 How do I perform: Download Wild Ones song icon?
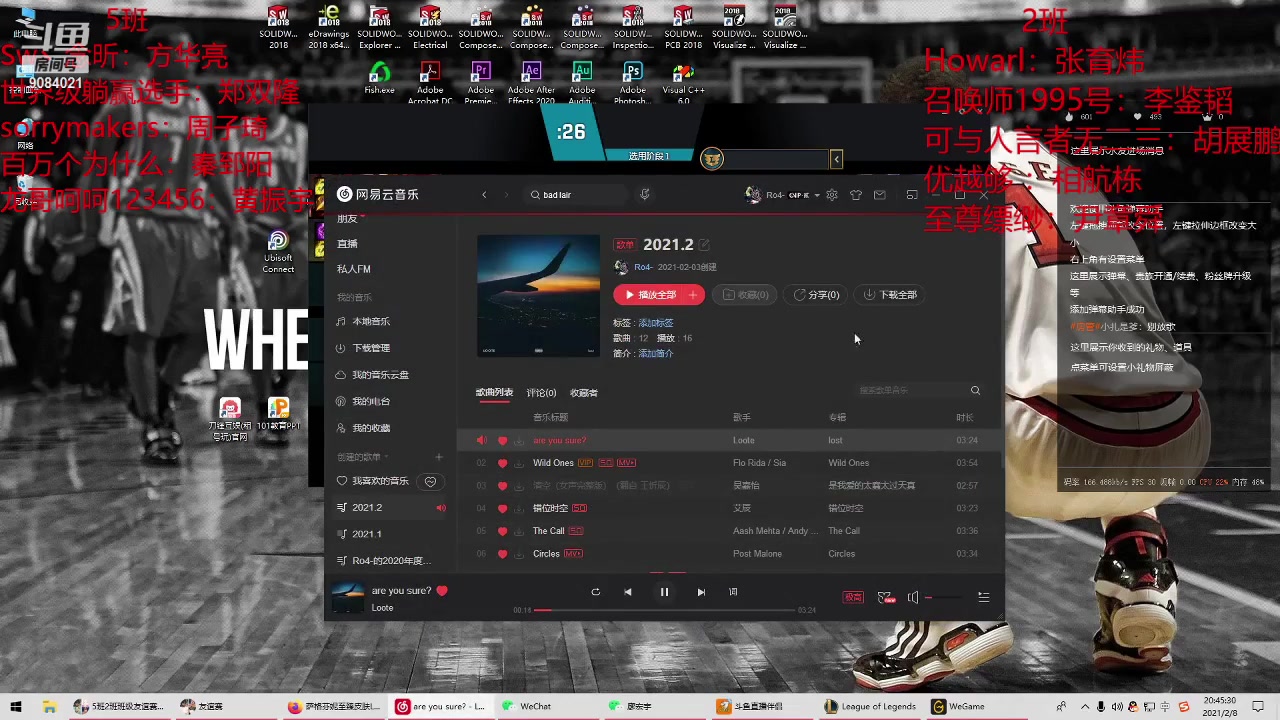coord(518,463)
